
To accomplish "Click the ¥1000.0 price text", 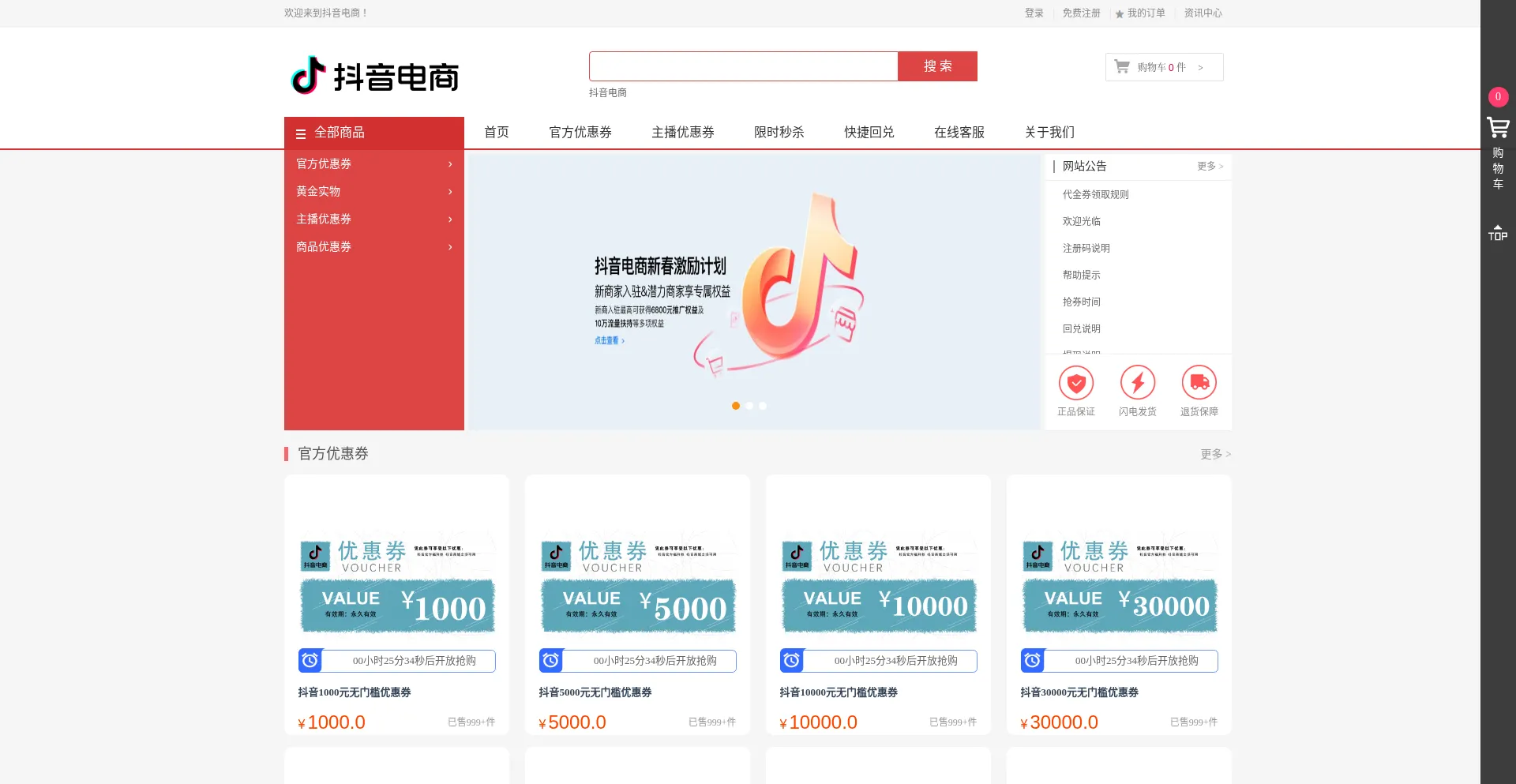I will (332, 722).
